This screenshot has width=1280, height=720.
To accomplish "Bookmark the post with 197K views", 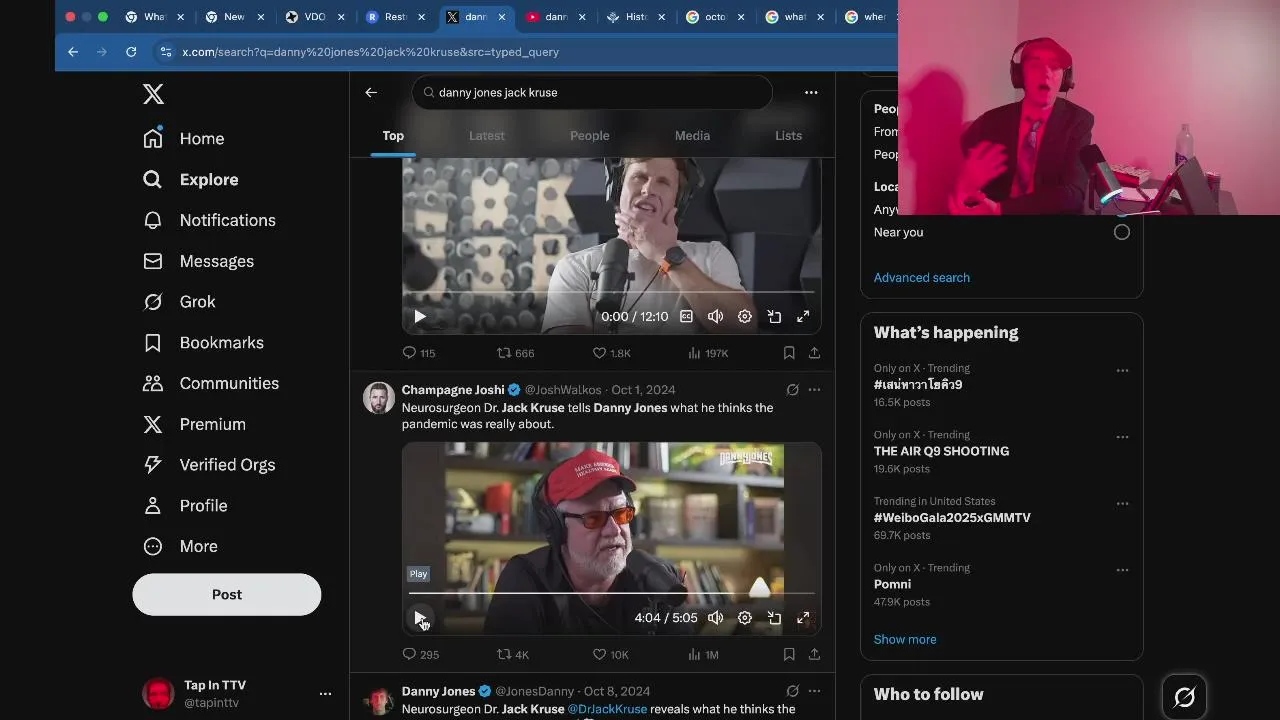I will [789, 353].
